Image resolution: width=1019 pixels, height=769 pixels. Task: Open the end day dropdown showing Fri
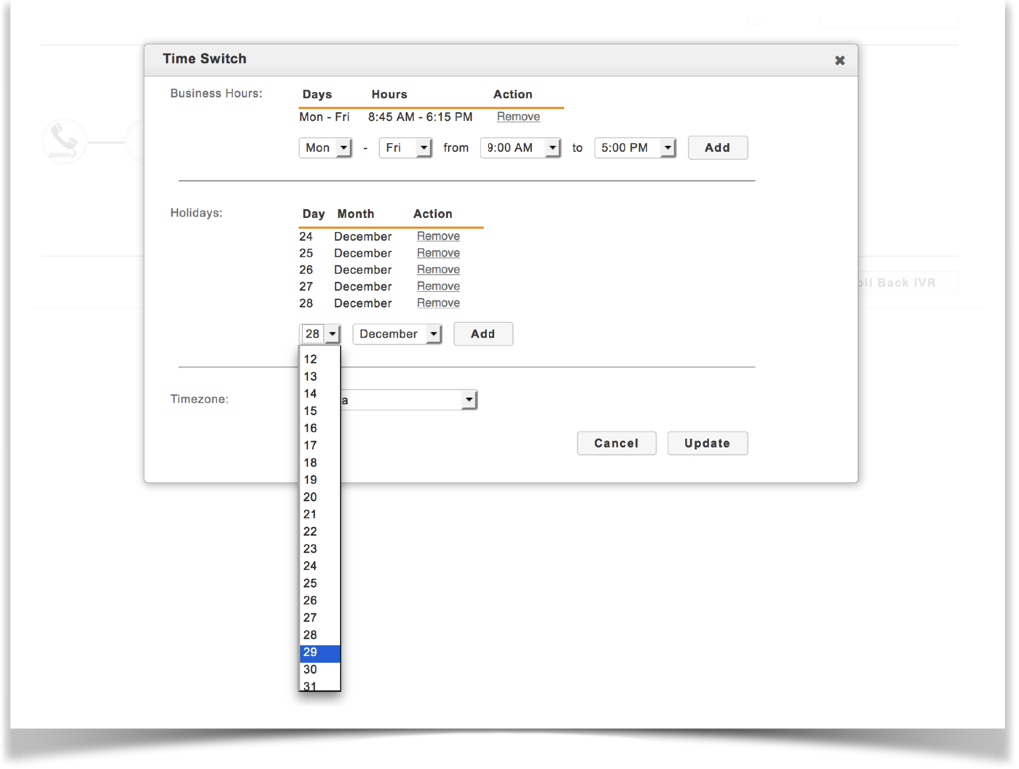click(x=405, y=148)
